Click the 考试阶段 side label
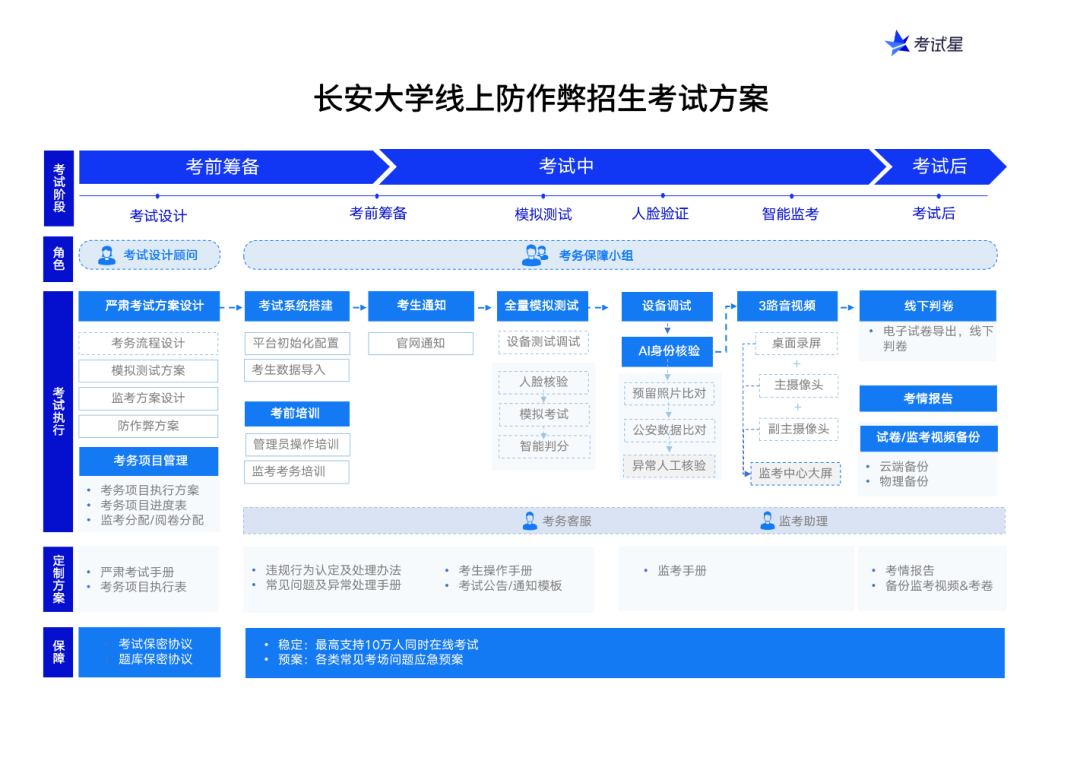 tap(59, 188)
